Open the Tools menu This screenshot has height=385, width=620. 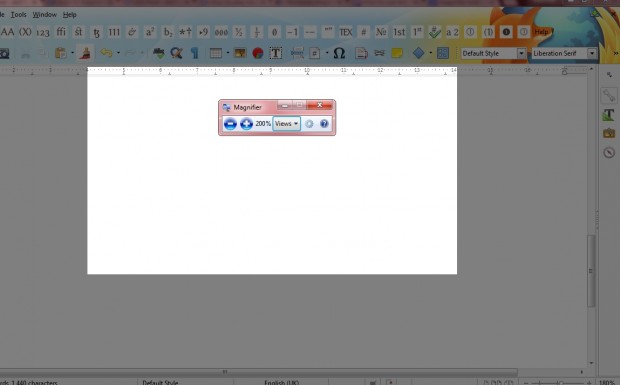(18, 15)
